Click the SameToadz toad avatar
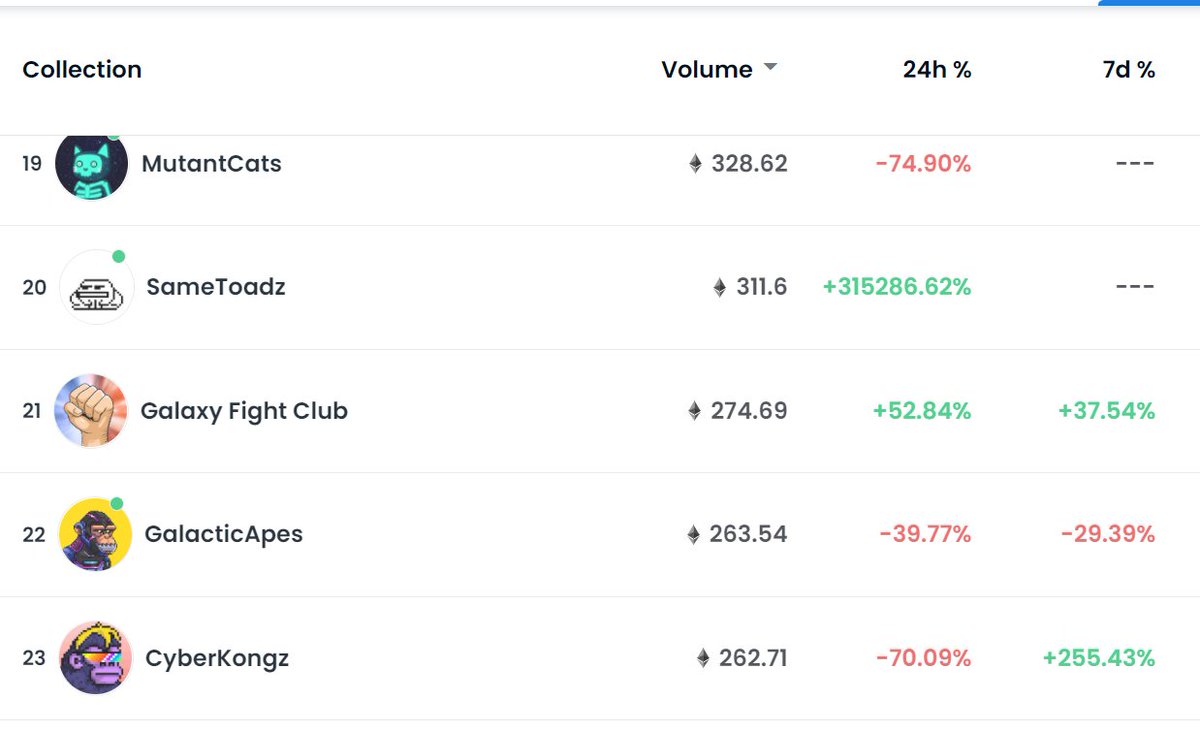Image resolution: width=1200 pixels, height=732 pixels. 97,288
